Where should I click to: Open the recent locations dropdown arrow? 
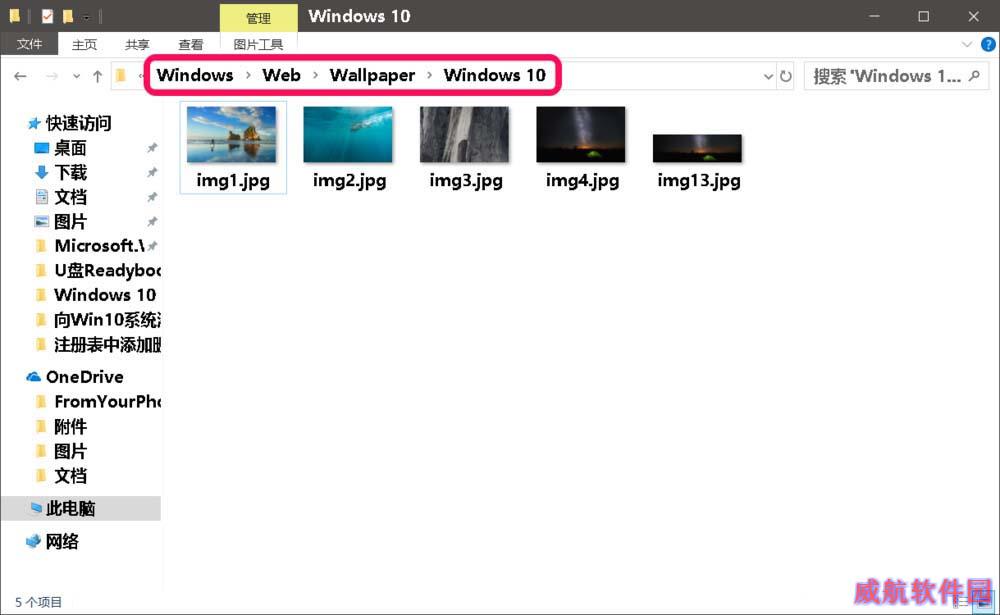point(77,77)
